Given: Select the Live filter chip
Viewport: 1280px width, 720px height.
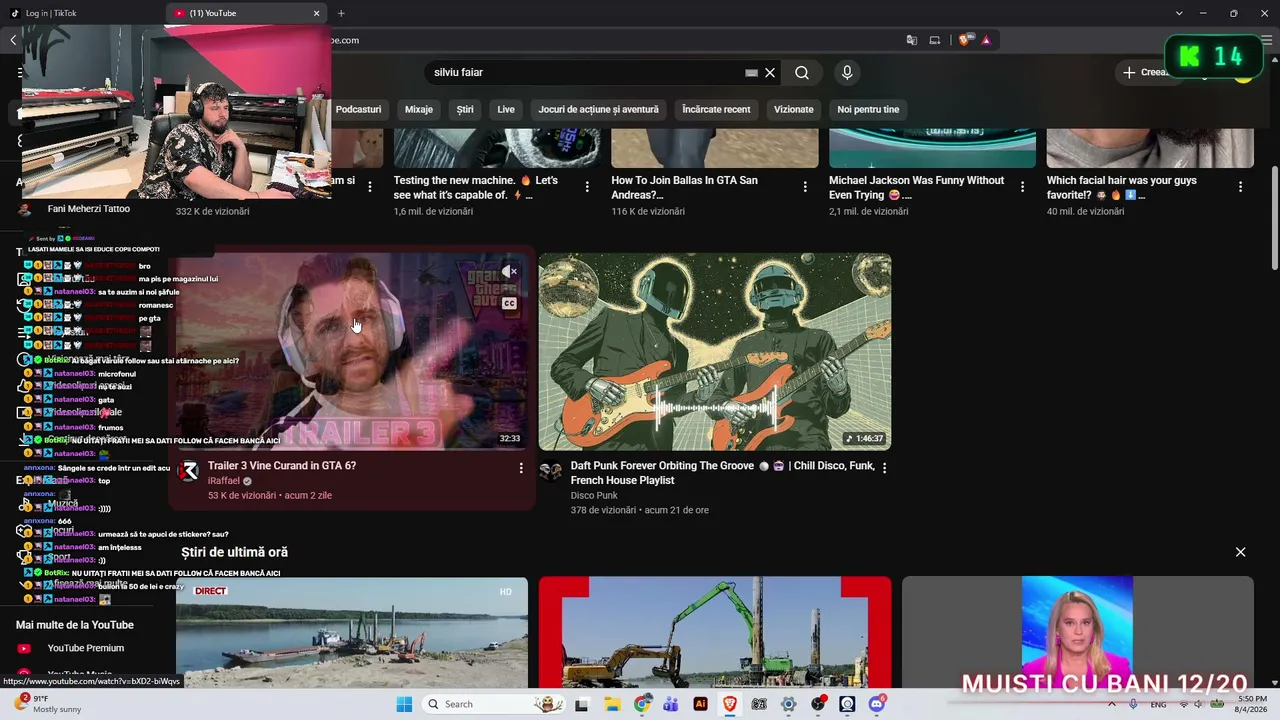Looking at the screenshot, I should 506,109.
